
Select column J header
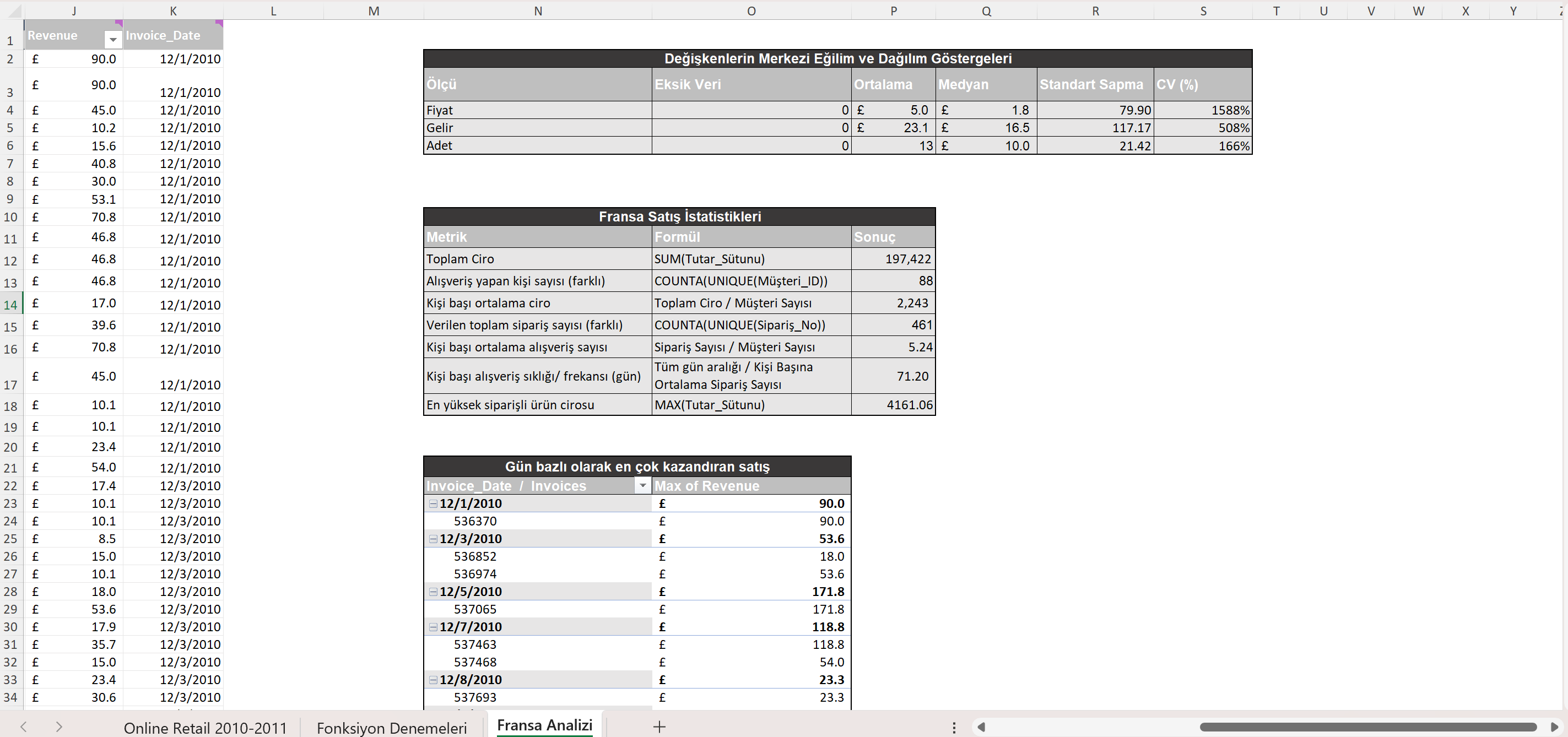[74, 10]
